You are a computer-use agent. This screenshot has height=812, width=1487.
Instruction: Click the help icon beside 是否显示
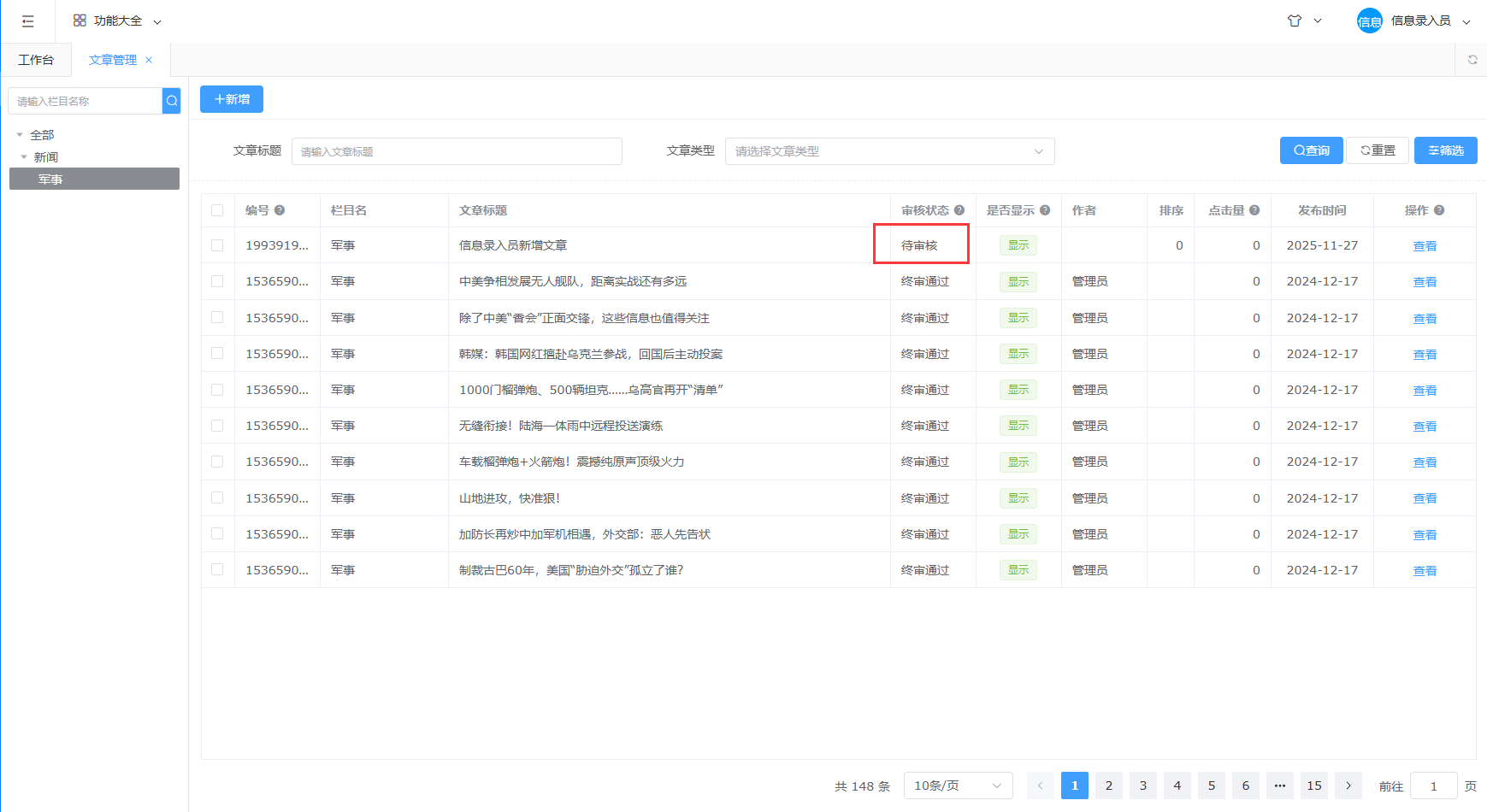(x=1045, y=210)
